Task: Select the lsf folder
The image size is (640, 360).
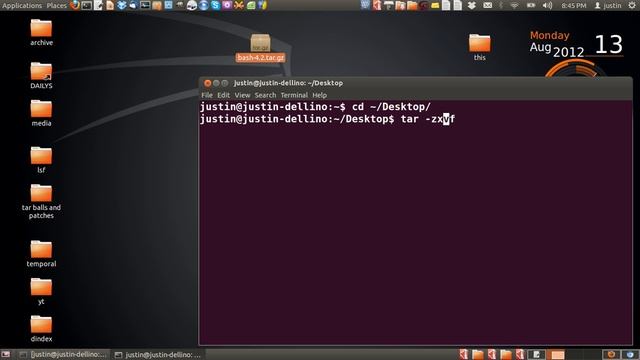Action: 41,160
